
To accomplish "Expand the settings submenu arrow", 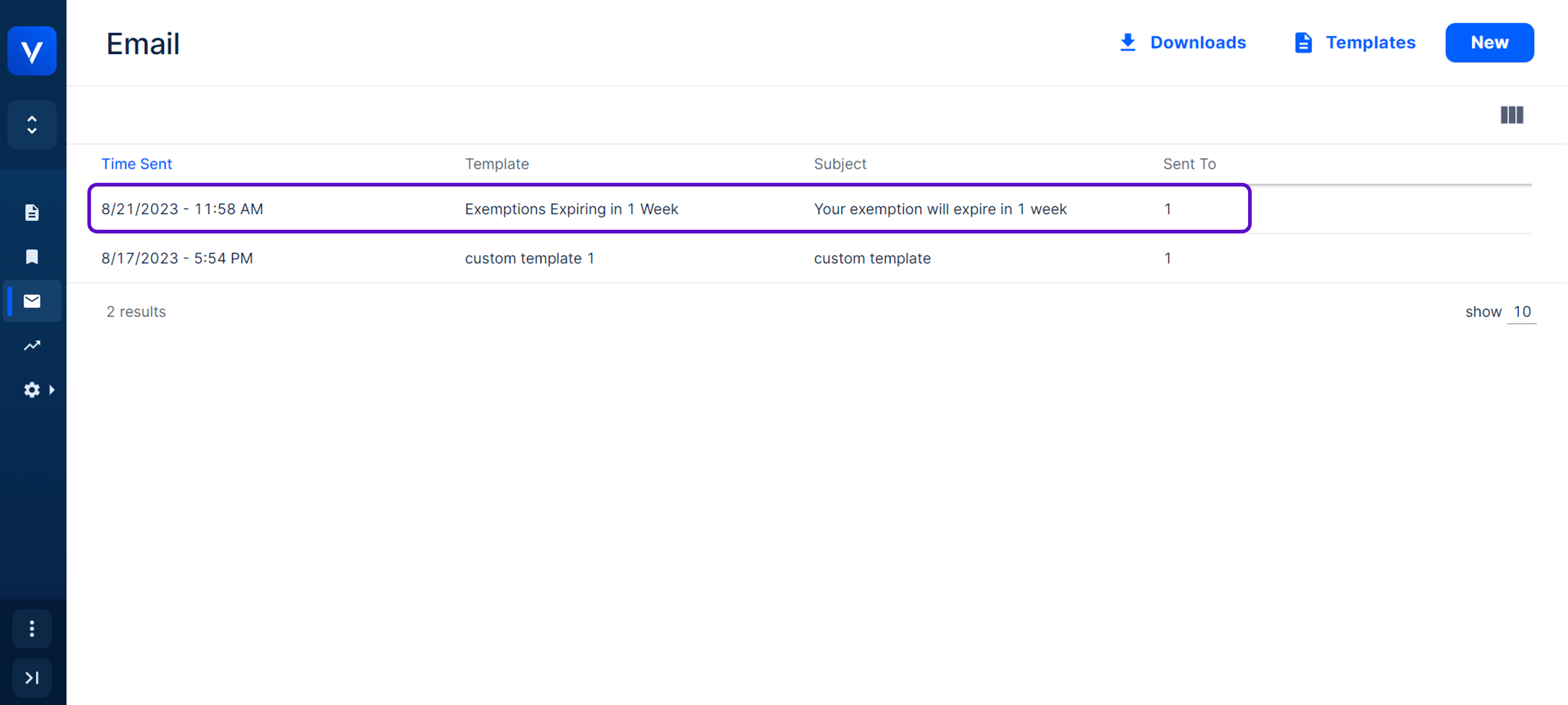I will pyautogui.click(x=52, y=390).
